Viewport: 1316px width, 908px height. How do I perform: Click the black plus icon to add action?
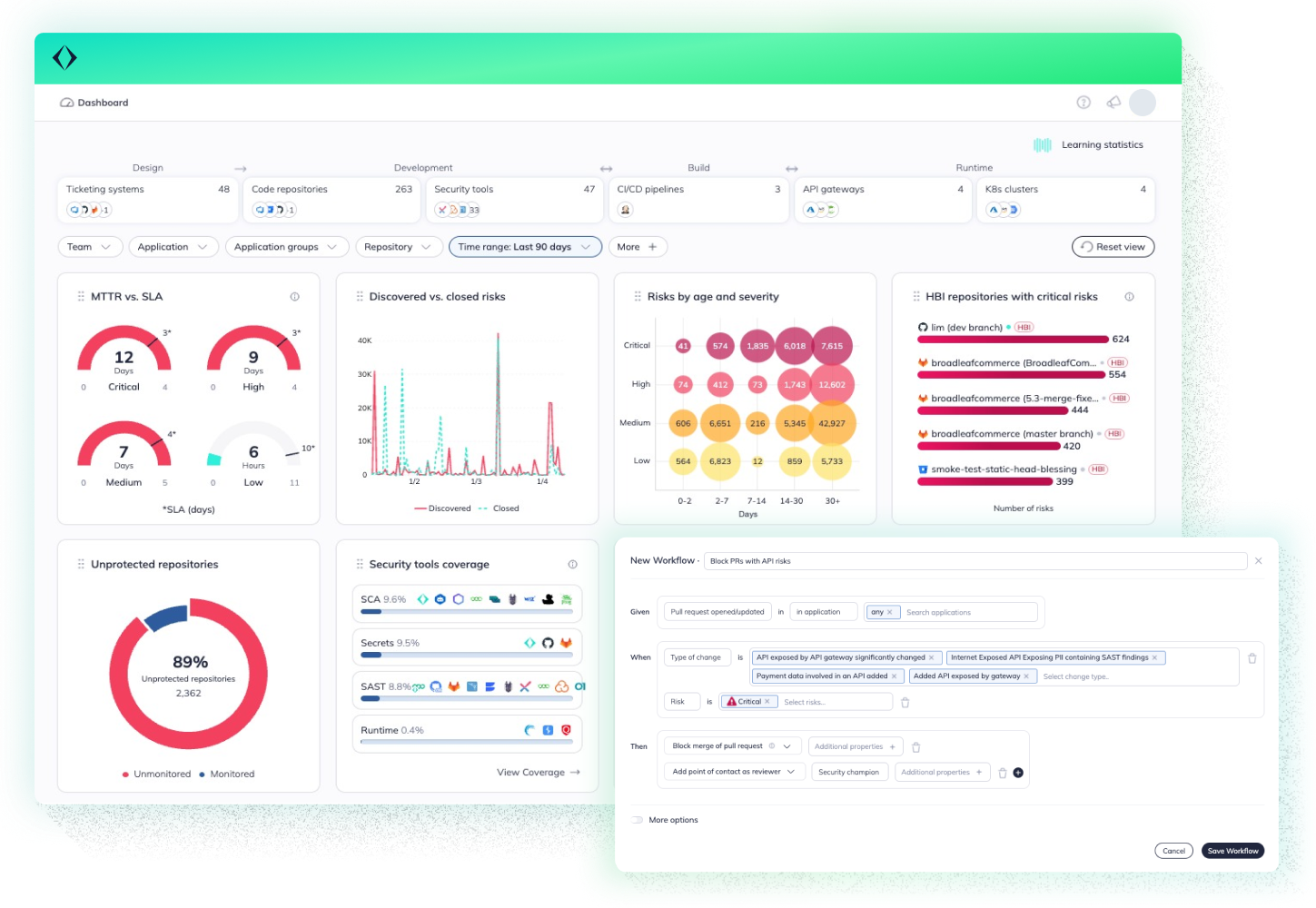[x=1018, y=773]
